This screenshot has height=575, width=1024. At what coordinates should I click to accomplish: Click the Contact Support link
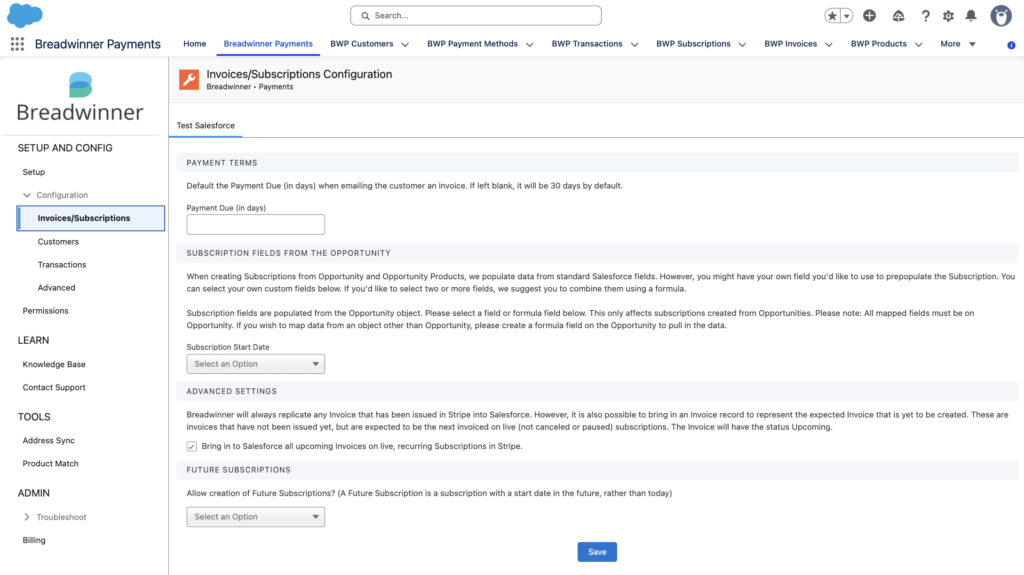pos(54,387)
